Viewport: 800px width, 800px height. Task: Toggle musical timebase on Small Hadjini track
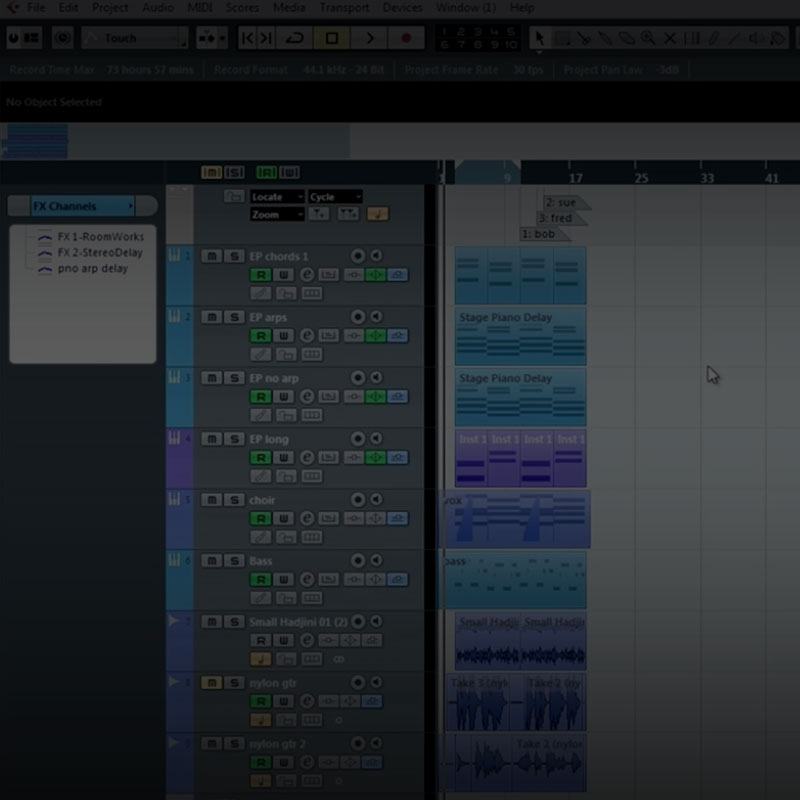260,660
